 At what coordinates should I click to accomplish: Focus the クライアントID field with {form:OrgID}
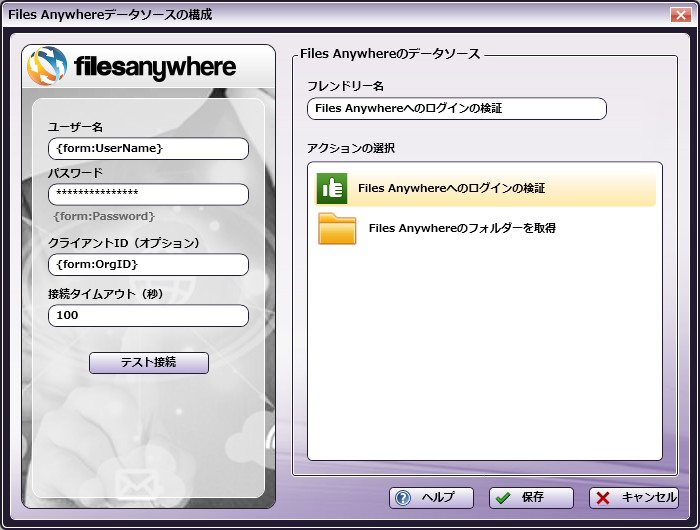[148, 265]
